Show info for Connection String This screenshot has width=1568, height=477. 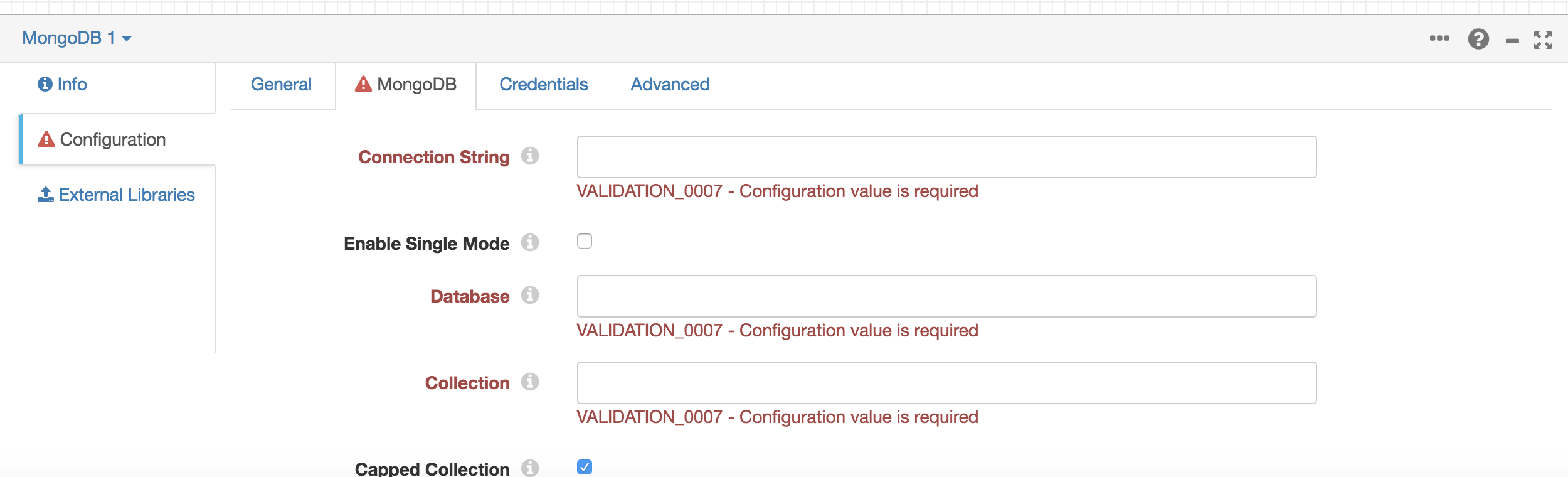tap(530, 156)
